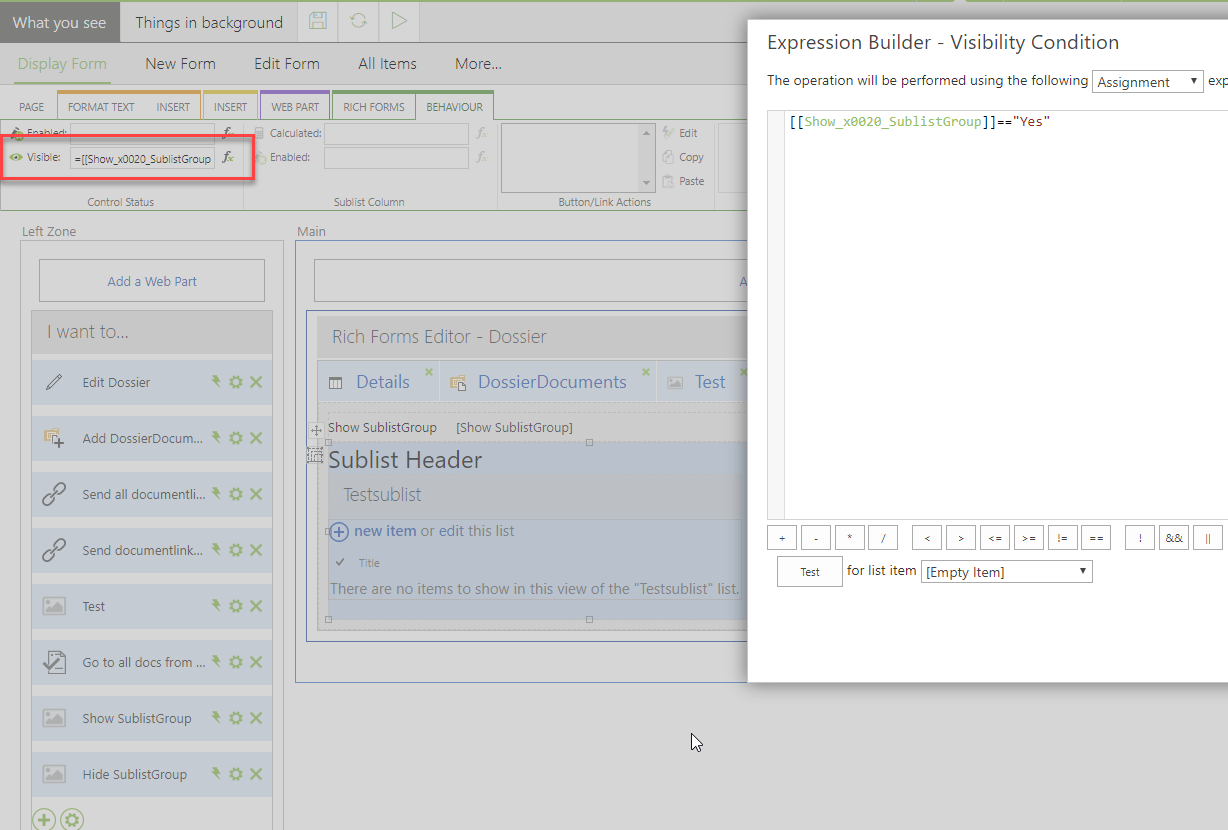Click the new item link
Viewport: 1228px width, 830px height.
click(x=384, y=531)
